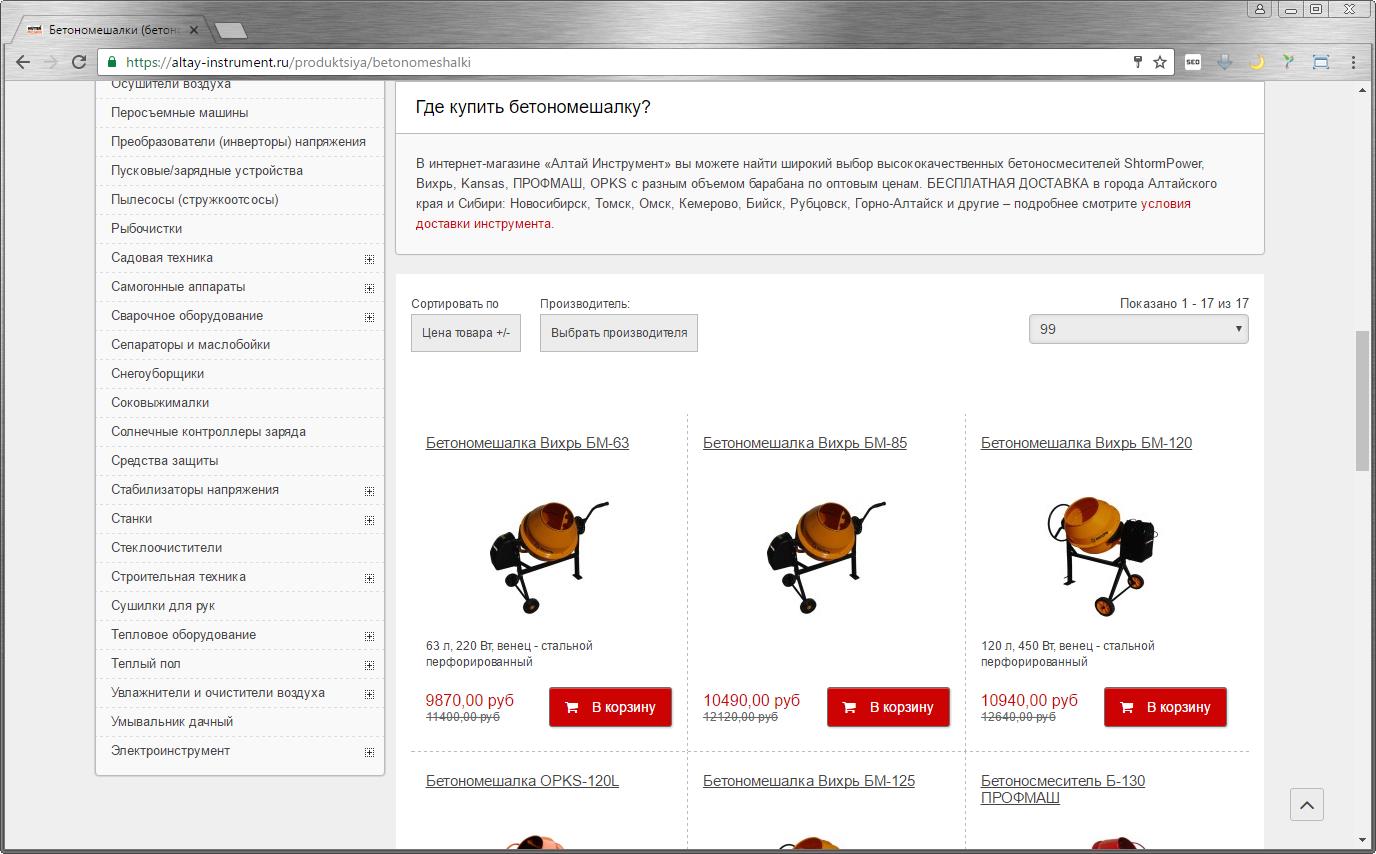Image resolution: width=1376 pixels, height=854 pixels.
Task: Open the Пылесосы (стружкоотсосы) category
Action: pos(195,200)
